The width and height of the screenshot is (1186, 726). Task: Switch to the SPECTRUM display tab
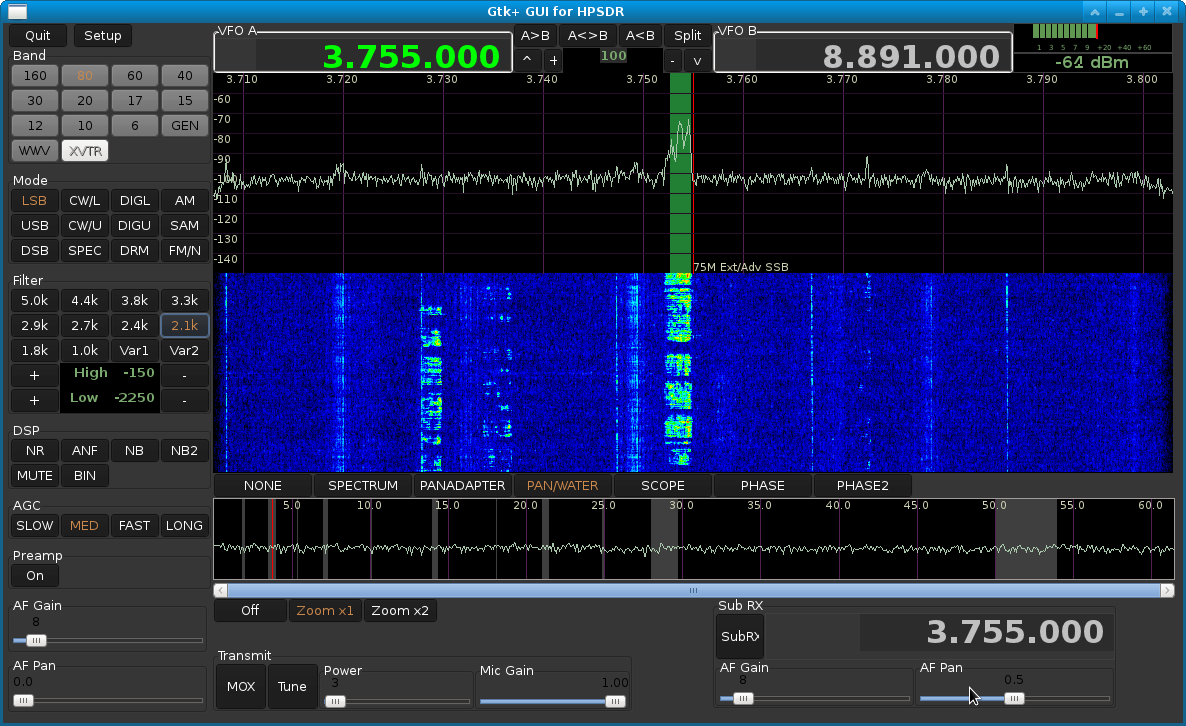[x=362, y=485]
